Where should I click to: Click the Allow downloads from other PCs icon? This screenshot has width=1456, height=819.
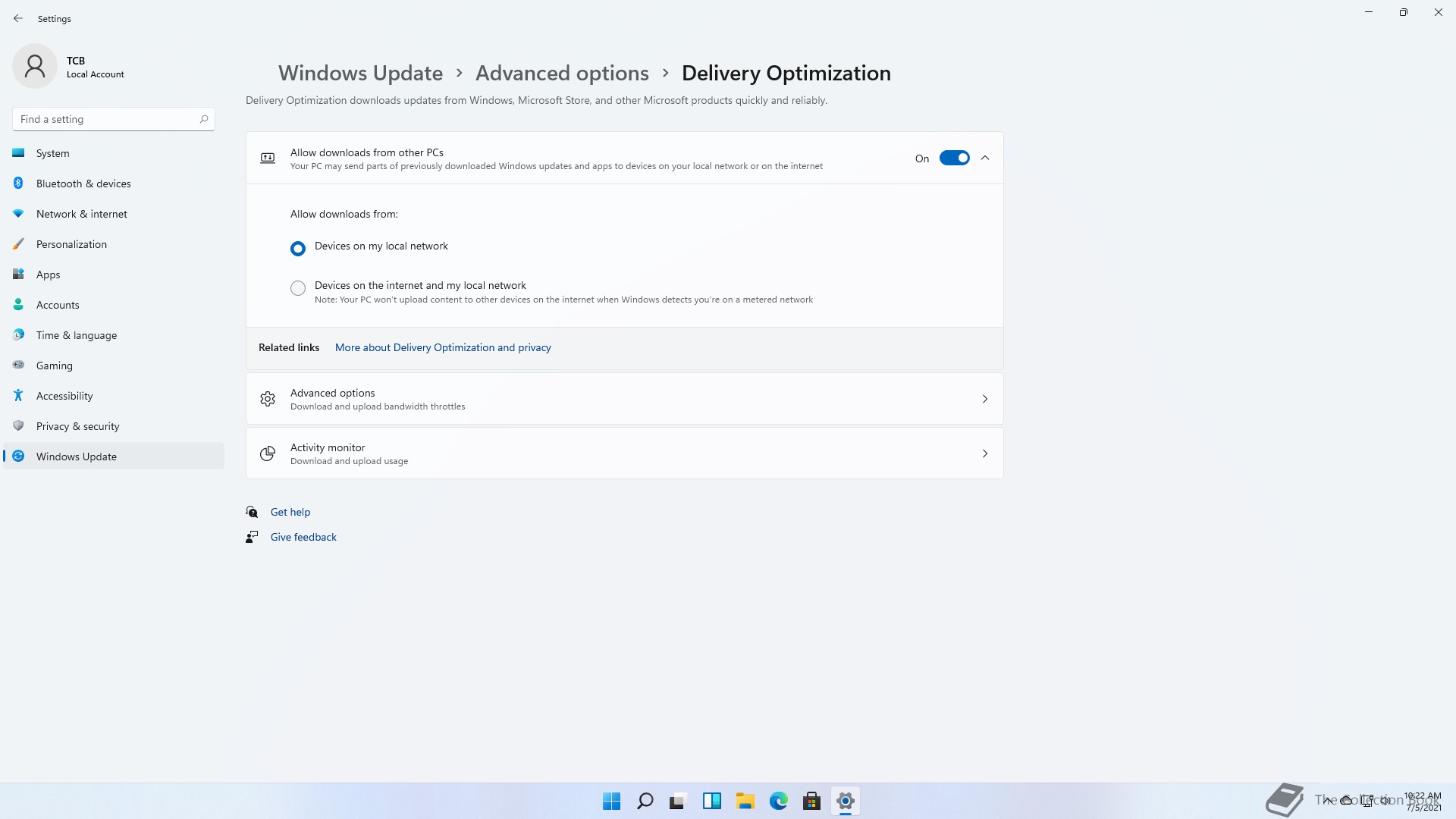pyautogui.click(x=268, y=158)
